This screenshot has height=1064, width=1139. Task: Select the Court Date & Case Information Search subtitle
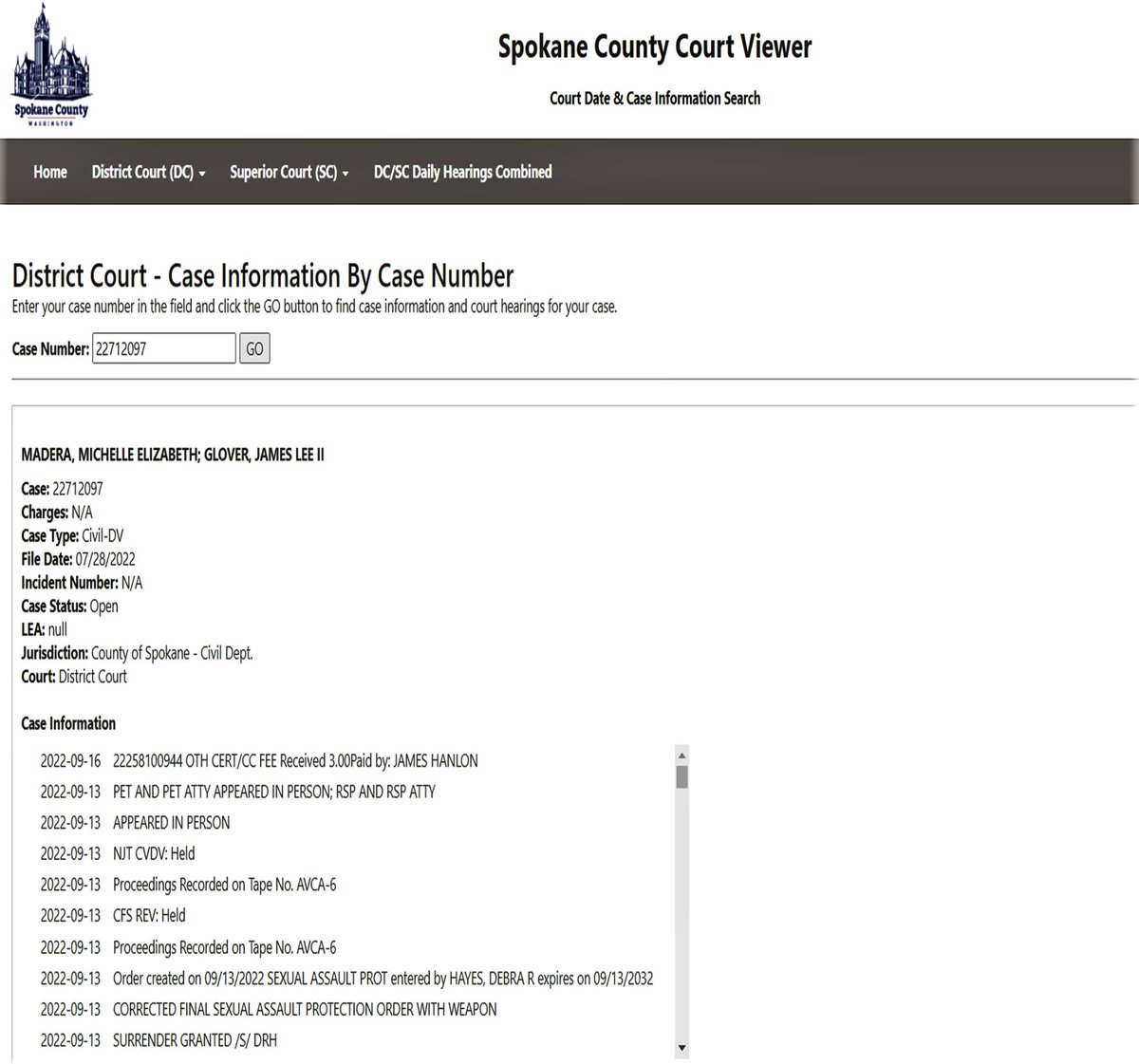tap(655, 99)
